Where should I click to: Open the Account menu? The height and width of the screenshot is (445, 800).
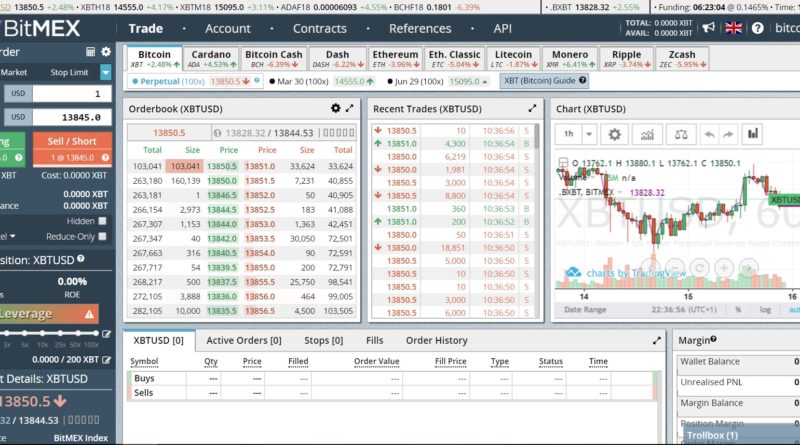pos(228,29)
